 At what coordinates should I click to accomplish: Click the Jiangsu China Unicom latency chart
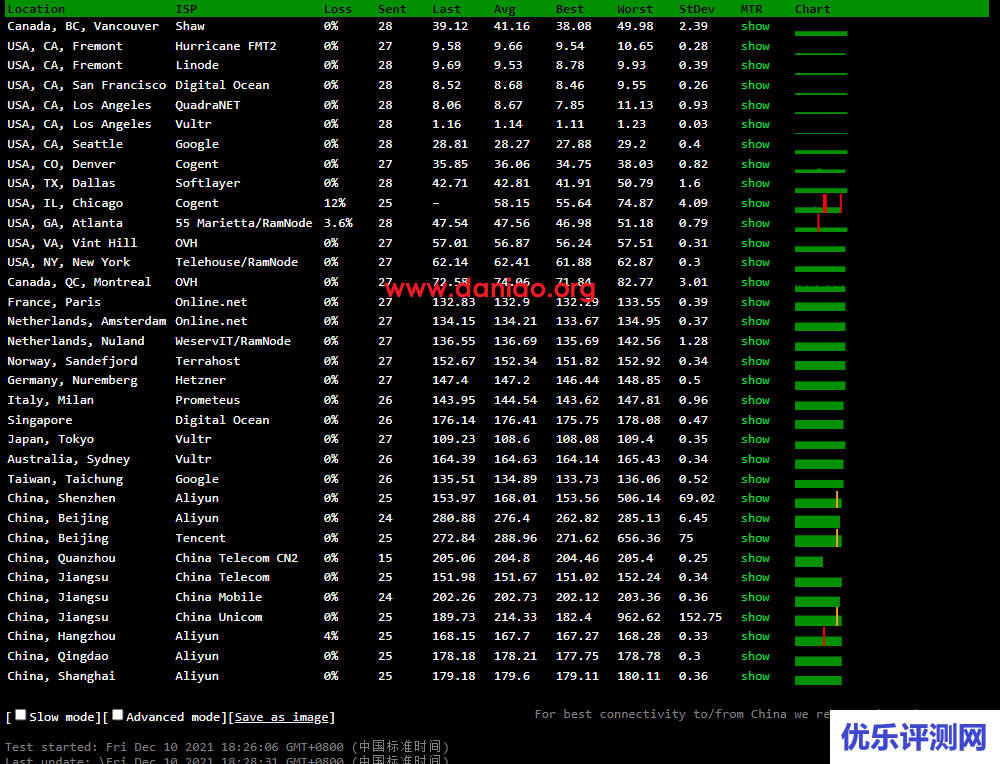pos(818,617)
